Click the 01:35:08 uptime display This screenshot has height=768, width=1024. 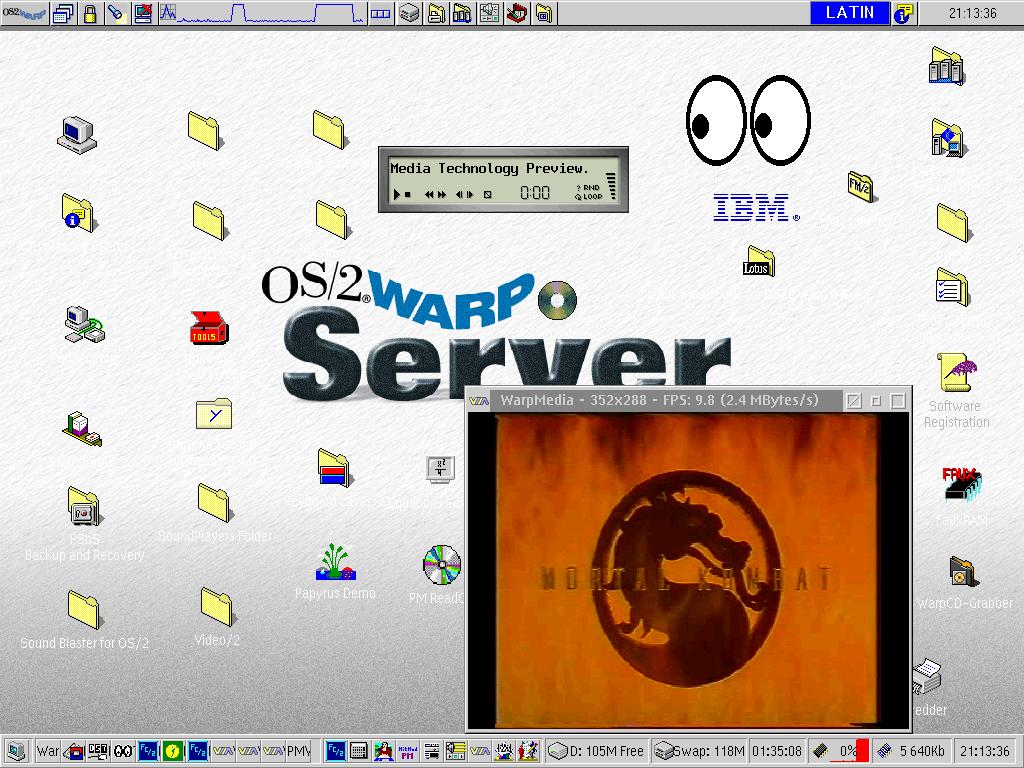[x=776, y=751]
